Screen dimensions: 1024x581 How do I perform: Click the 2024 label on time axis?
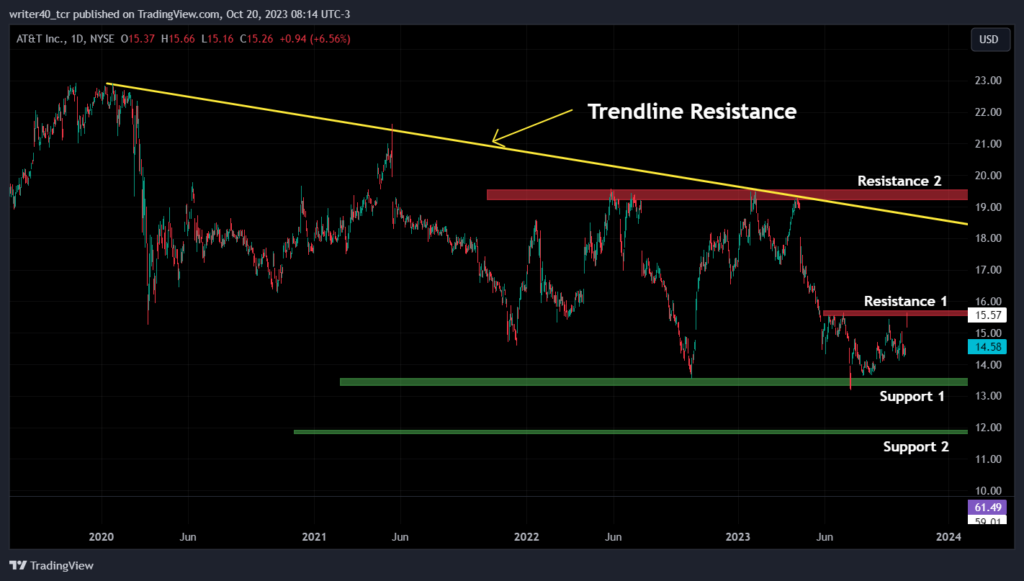pos(948,537)
